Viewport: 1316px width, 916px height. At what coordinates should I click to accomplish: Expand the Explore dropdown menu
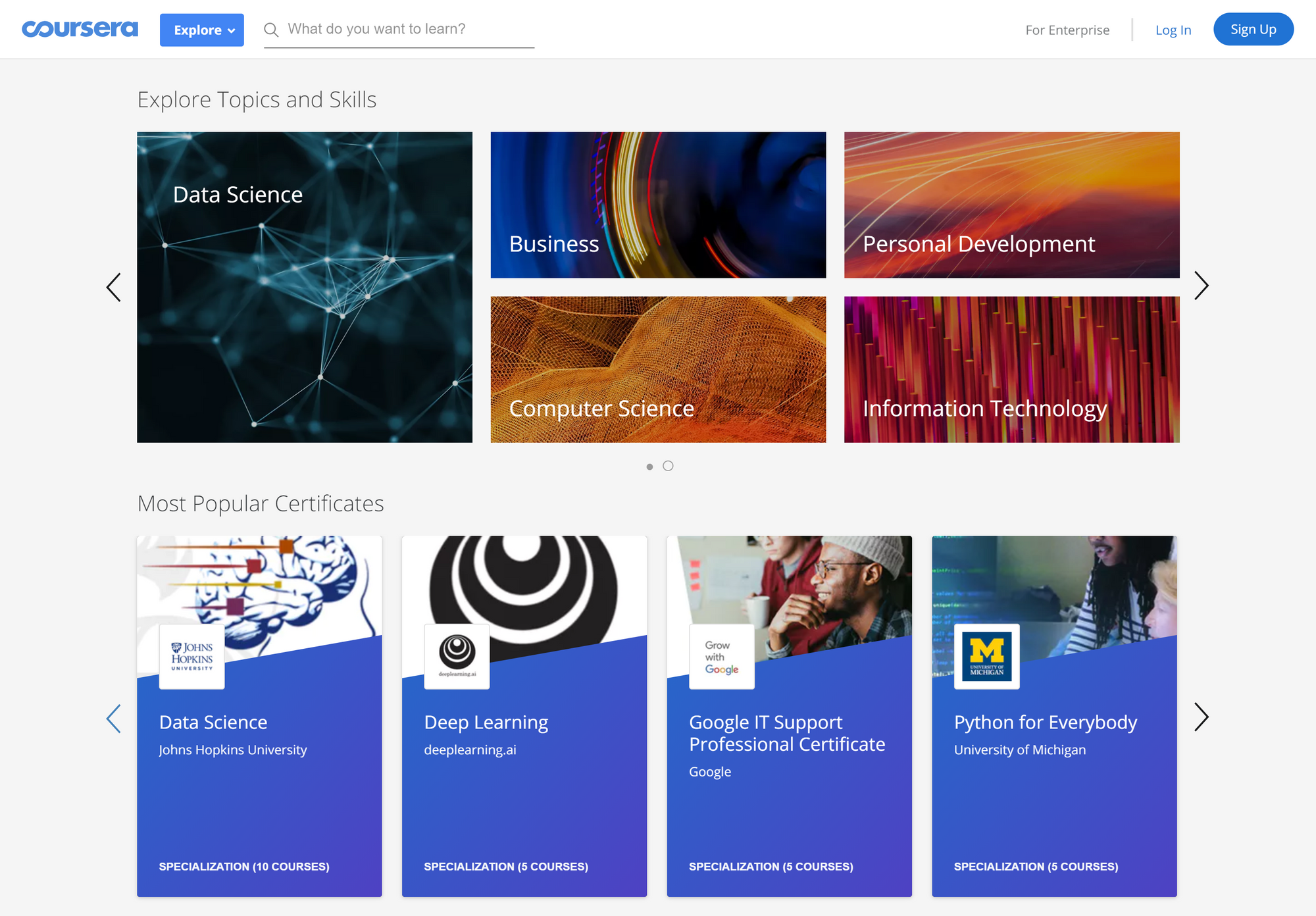[x=200, y=29]
